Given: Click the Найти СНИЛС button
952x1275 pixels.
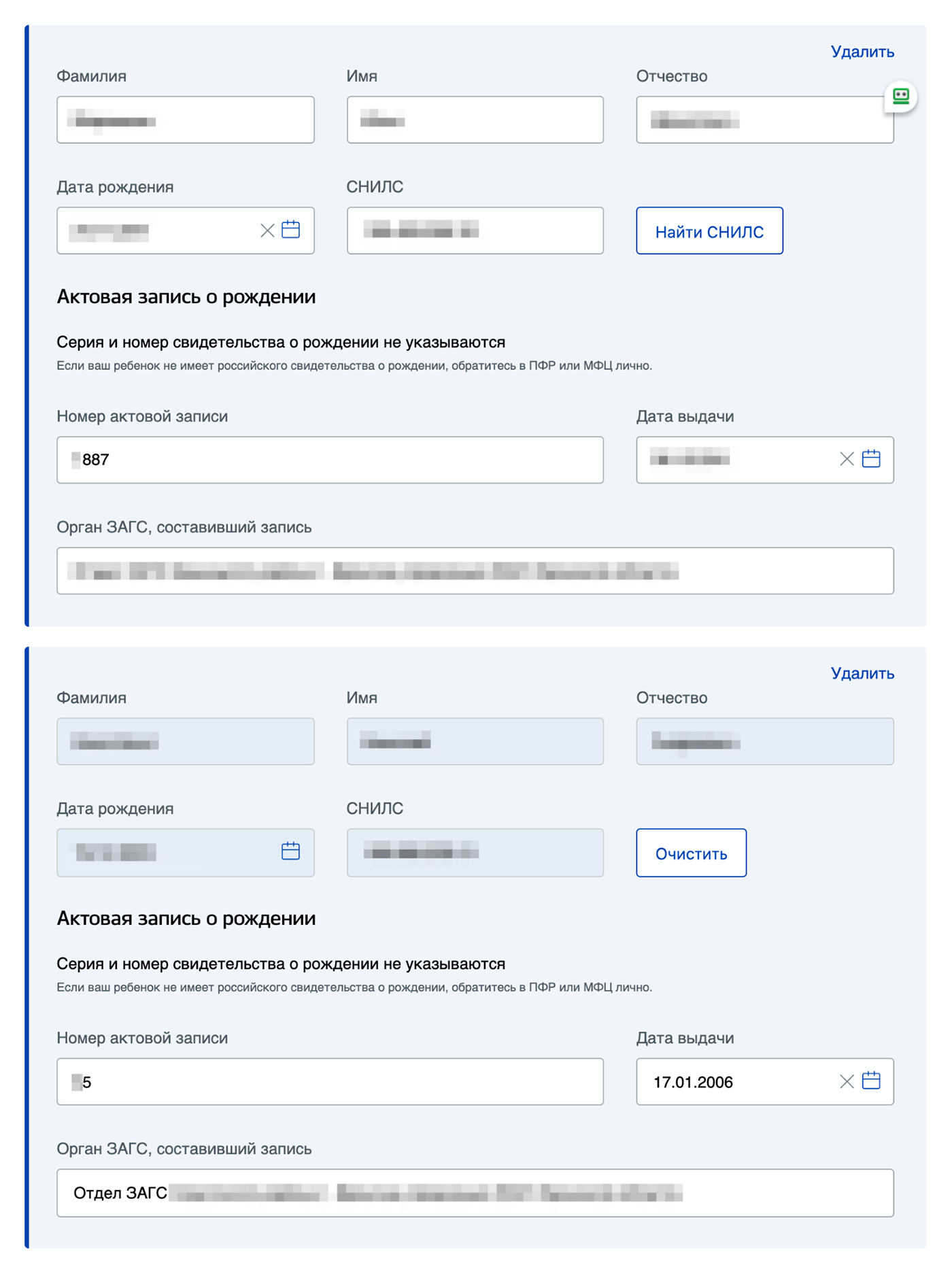Looking at the screenshot, I should pos(709,231).
